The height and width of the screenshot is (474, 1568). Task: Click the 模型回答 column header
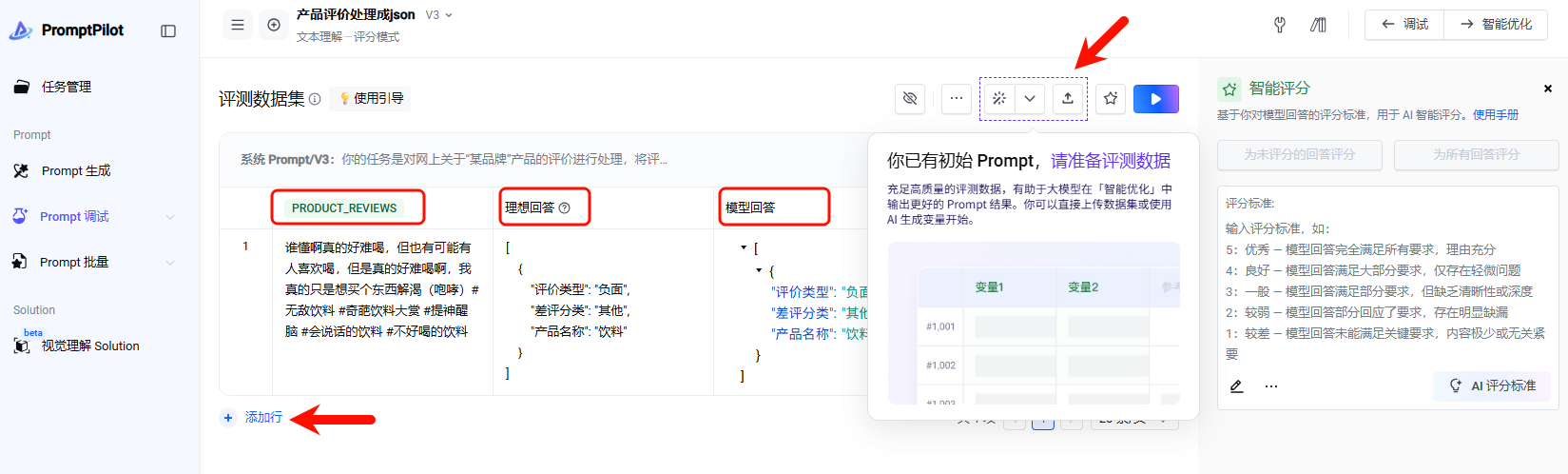pyautogui.click(x=750, y=207)
